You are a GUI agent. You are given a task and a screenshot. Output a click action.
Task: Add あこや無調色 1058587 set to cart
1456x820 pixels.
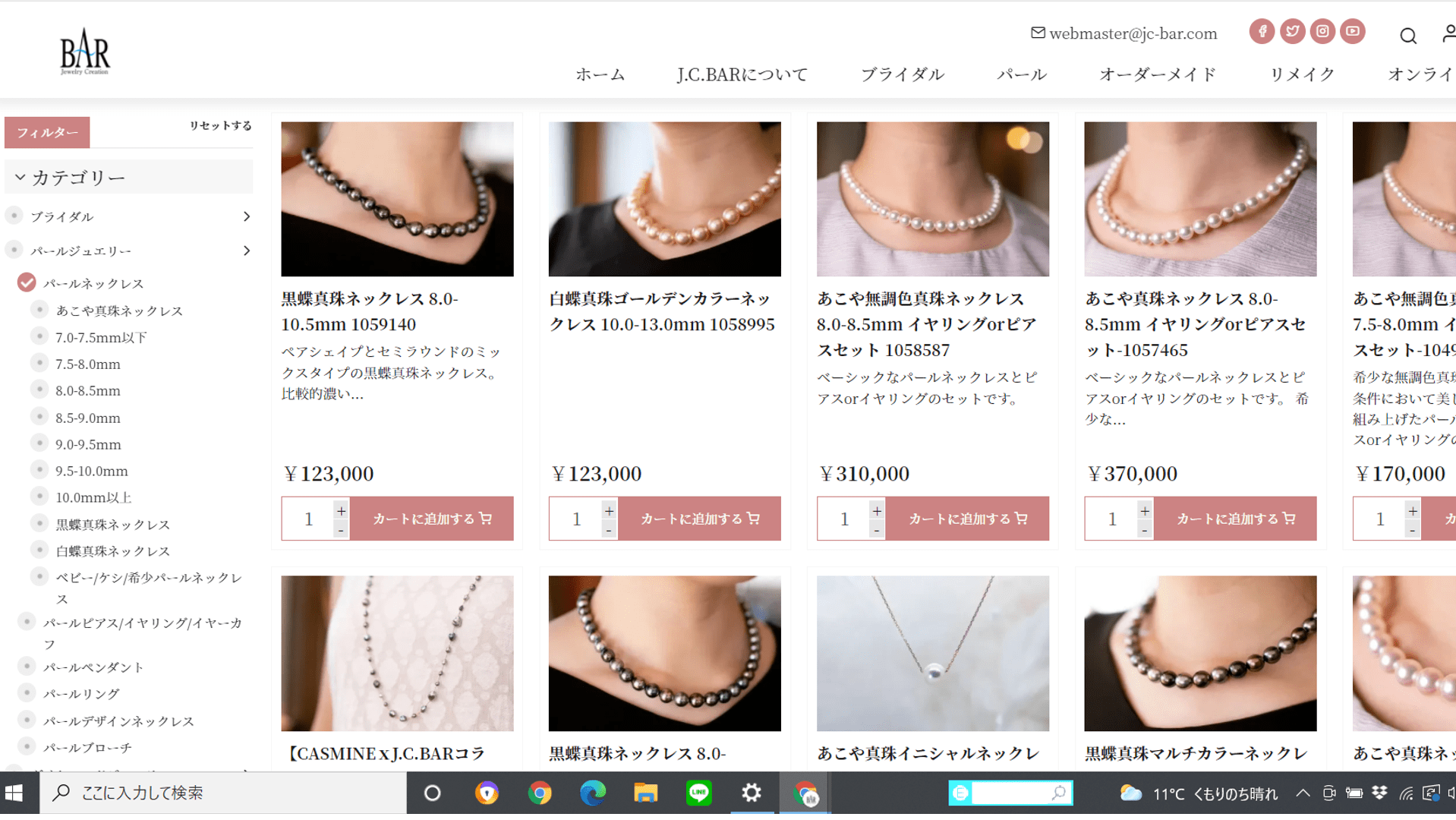[967, 519]
